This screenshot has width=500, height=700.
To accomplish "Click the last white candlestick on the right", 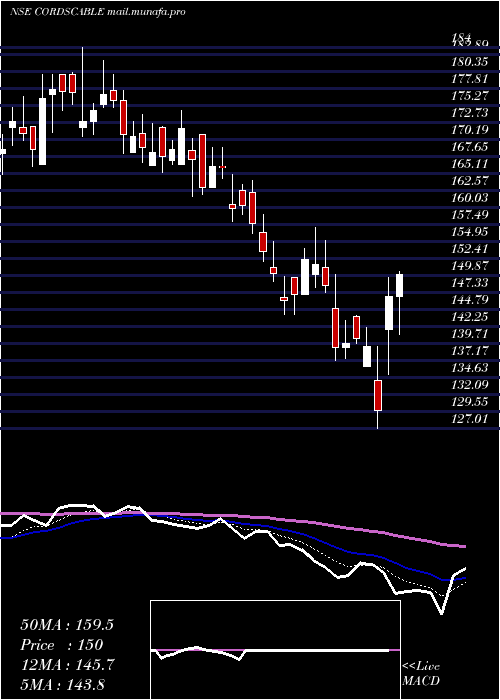I will click(x=399, y=285).
